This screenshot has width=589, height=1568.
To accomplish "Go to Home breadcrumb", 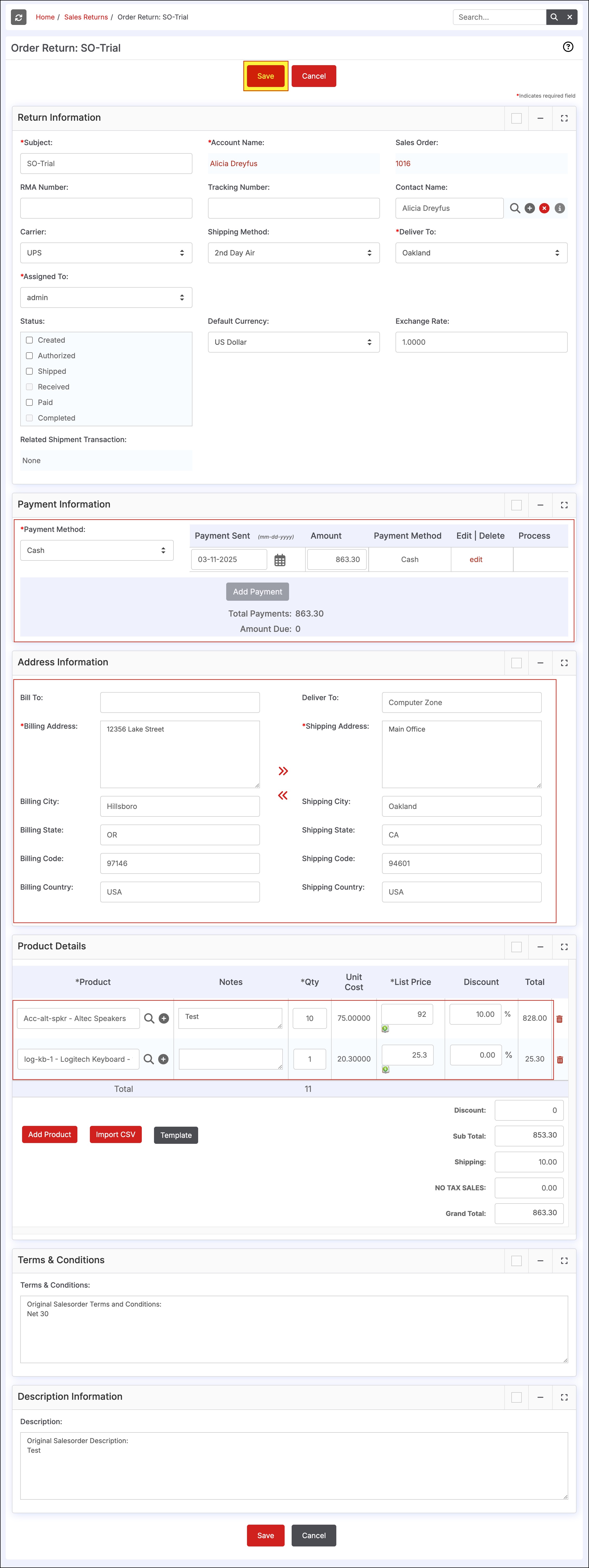I will pos(45,17).
